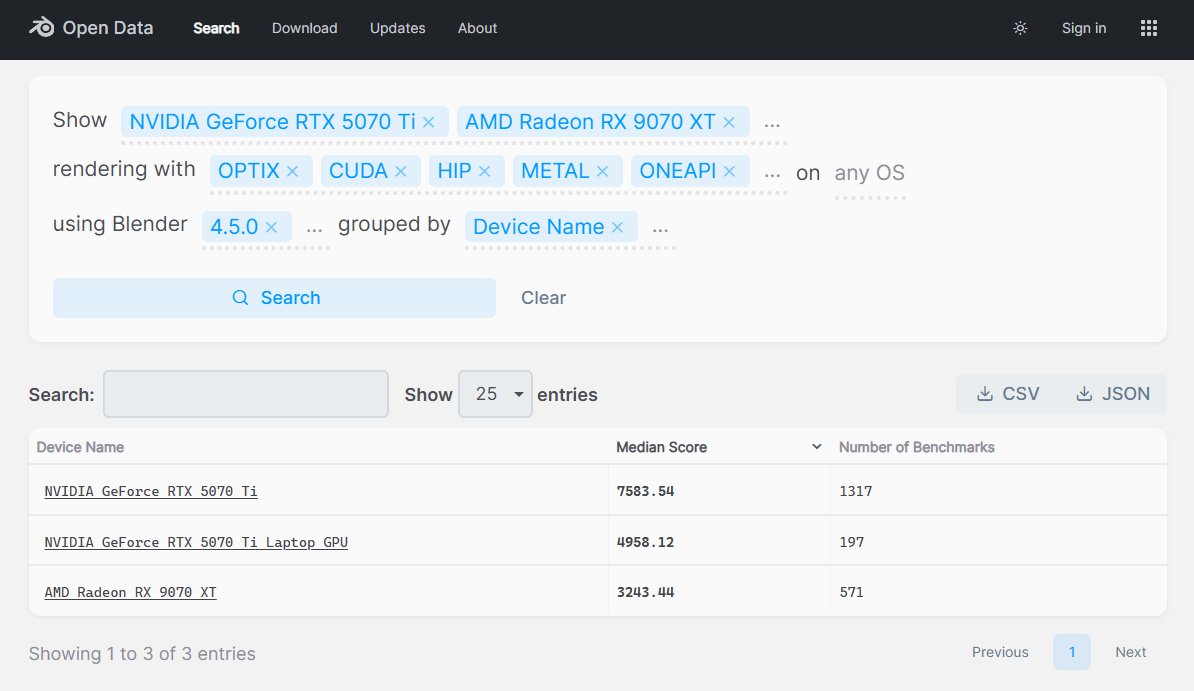Open NVIDIA GeForce RTX 5070 Ti device link
This screenshot has width=1194, height=691.
[151, 491]
